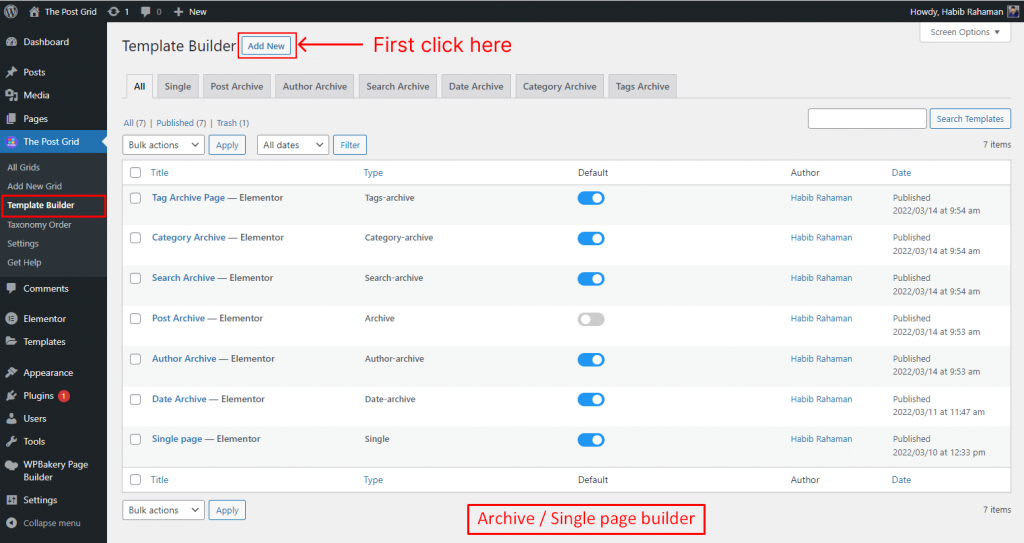The height and width of the screenshot is (543, 1024).
Task: Click the WPBakery Page Builder icon
Action: click(x=11, y=465)
